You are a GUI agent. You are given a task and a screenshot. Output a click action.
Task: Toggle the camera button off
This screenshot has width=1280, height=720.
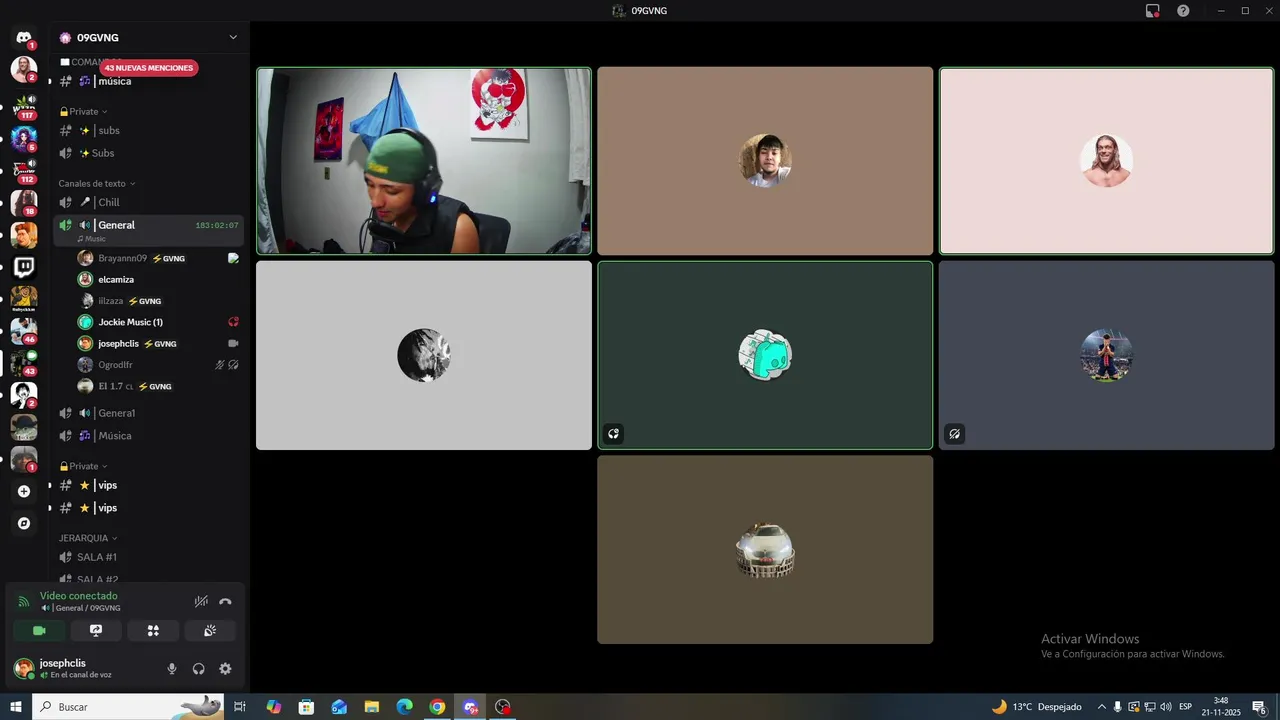pos(39,631)
